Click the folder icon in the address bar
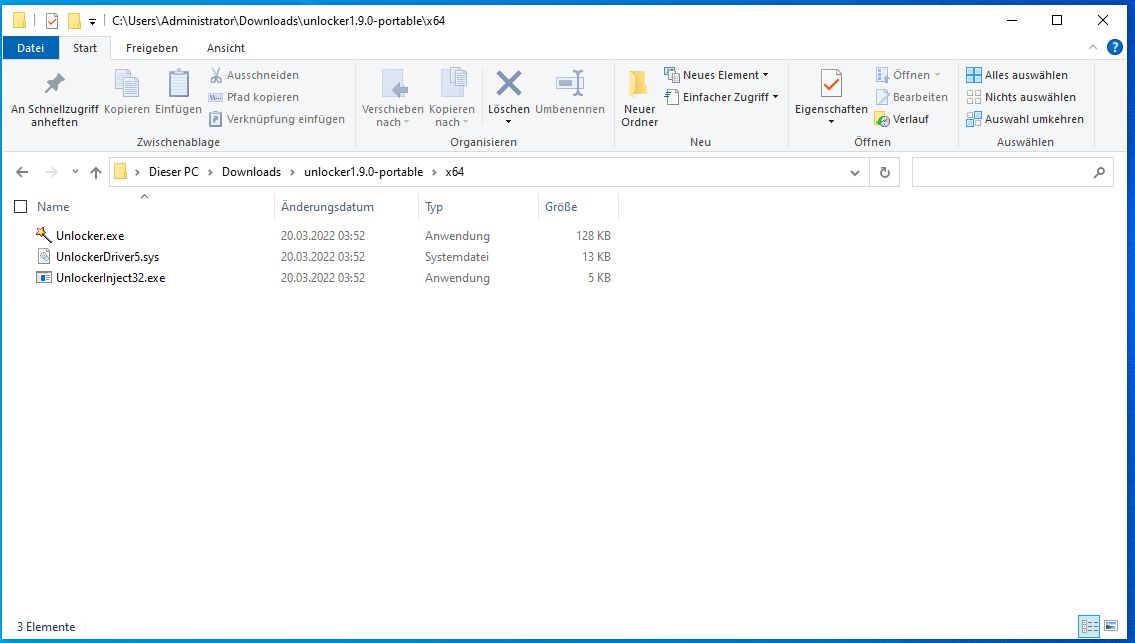This screenshot has height=643, width=1135. 121,172
